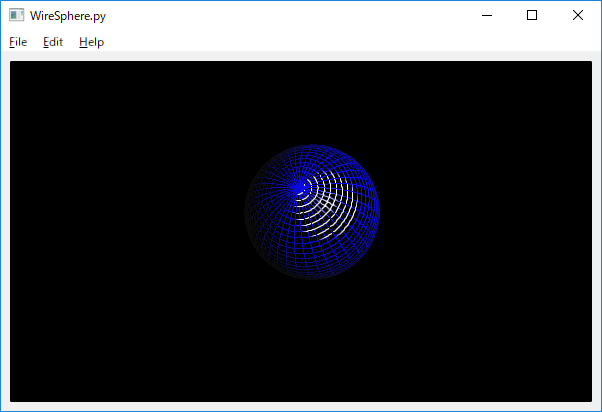Screen dimensions: 602x412
Task: Maximize the WireSphere.py window
Action: click(x=532, y=15)
